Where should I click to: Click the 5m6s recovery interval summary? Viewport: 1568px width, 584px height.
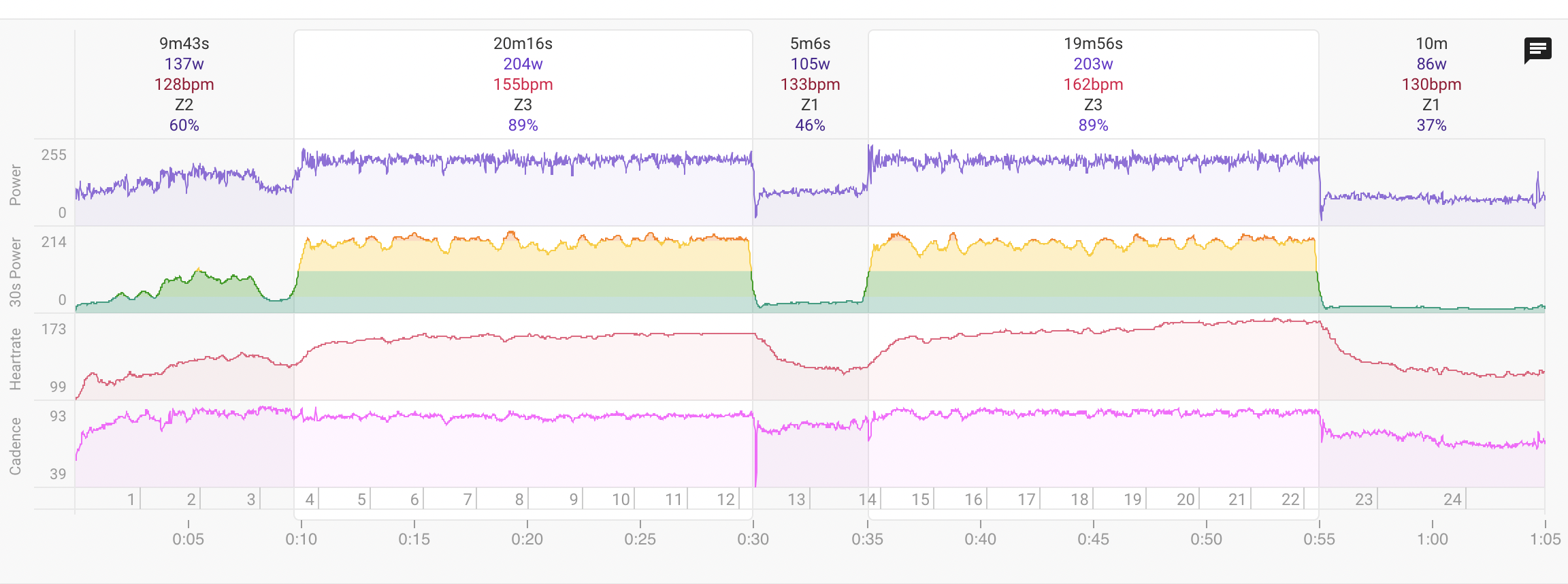coord(810,84)
